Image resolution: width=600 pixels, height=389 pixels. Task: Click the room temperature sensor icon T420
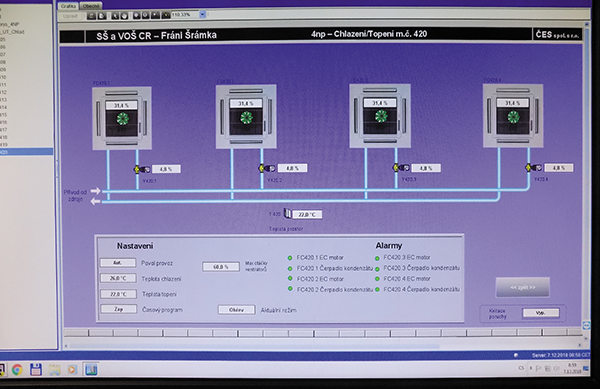coord(287,214)
